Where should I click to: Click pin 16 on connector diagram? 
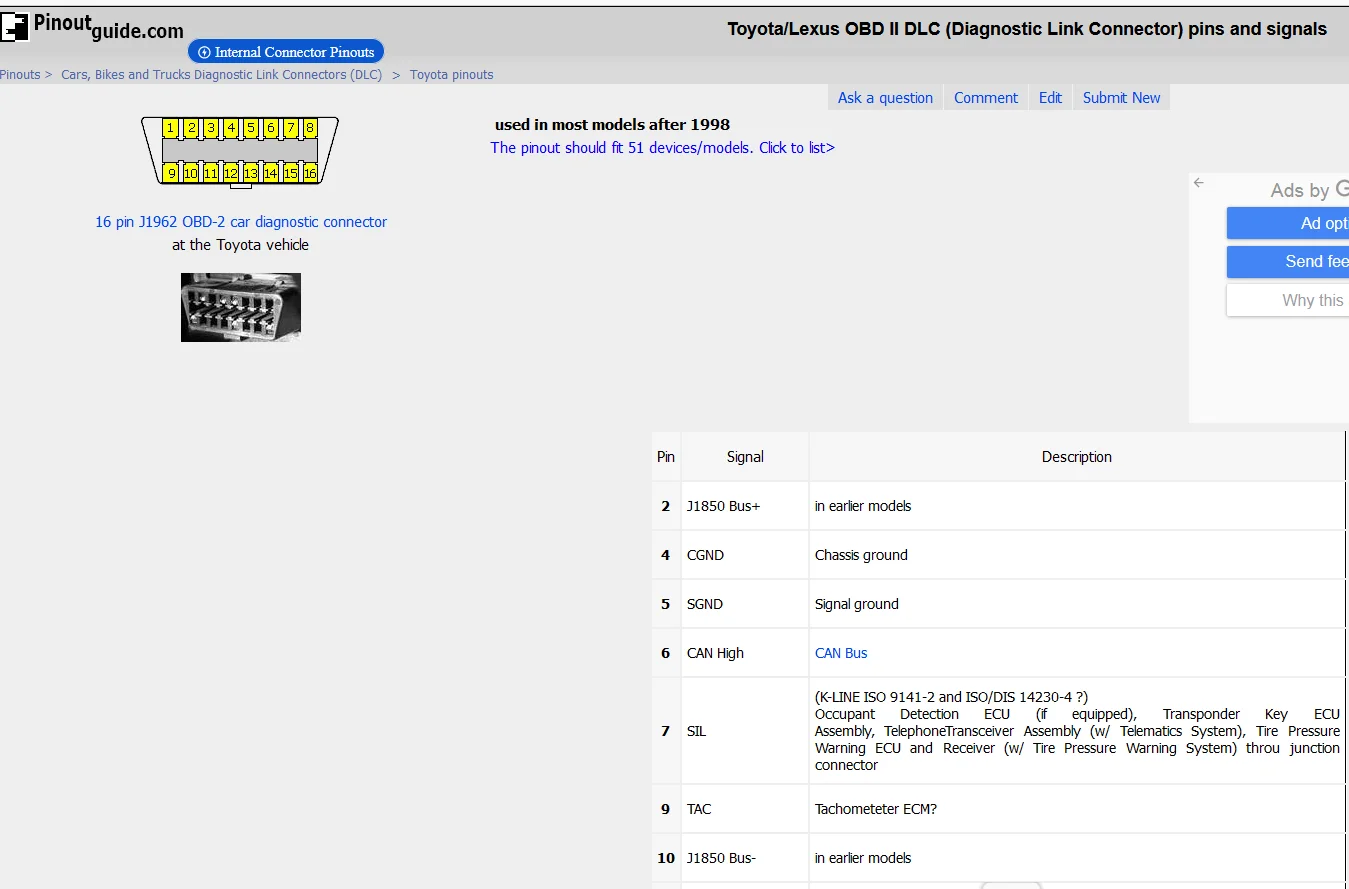pyautogui.click(x=310, y=173)
